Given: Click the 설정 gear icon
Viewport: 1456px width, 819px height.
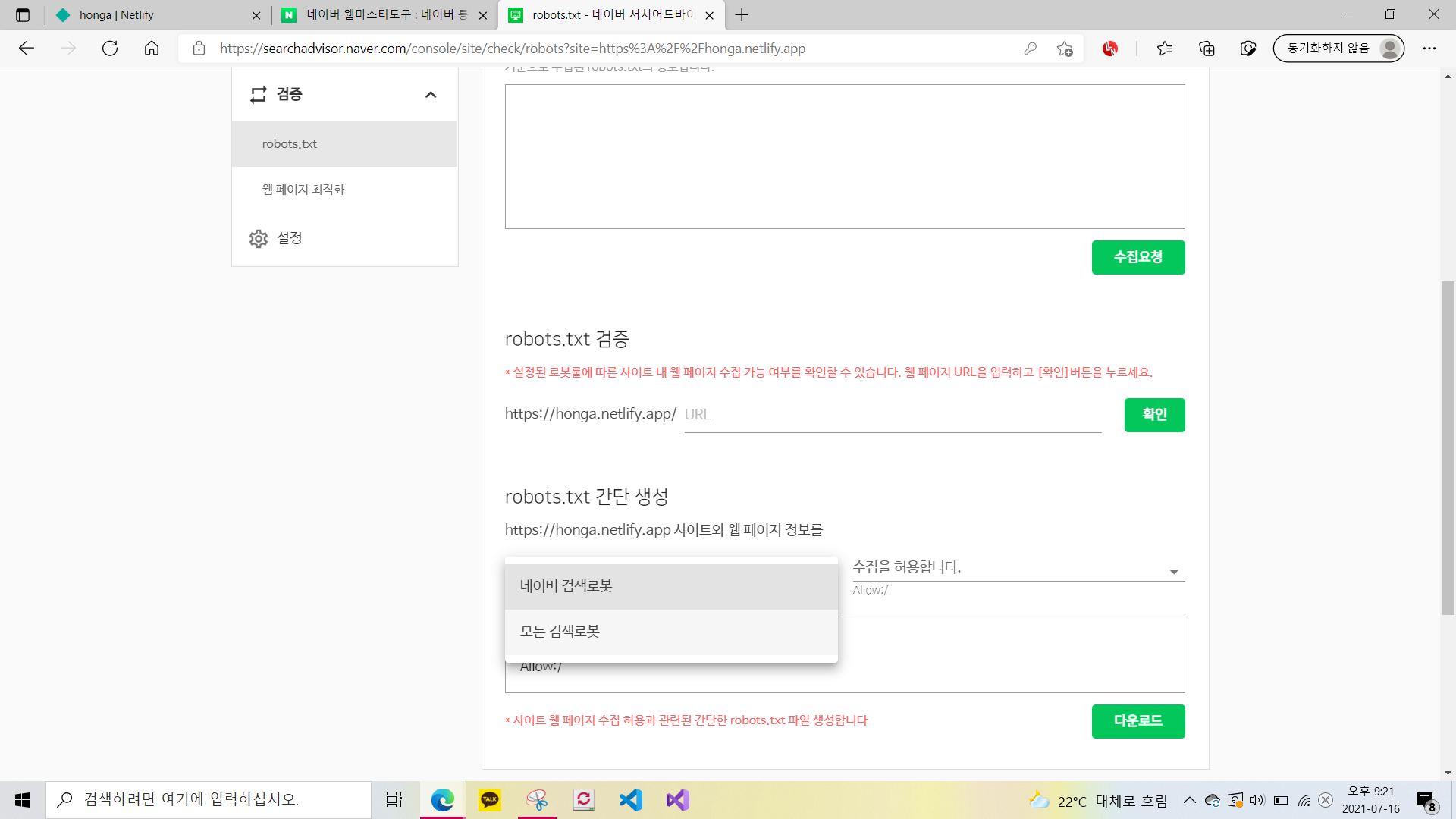Looking at the screenshot, I should coord(259,238).
